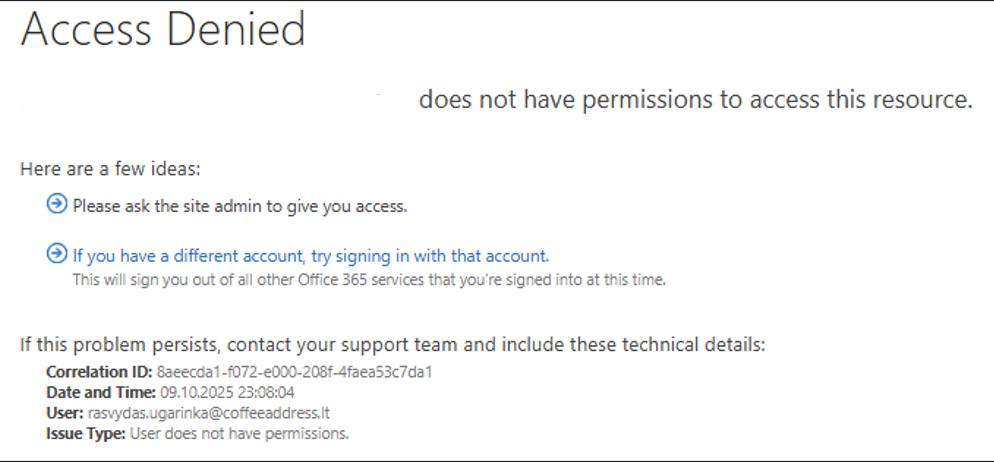
Task: Click the "User:" bold label
Action: pyautogui.click(x=65, y=413)
